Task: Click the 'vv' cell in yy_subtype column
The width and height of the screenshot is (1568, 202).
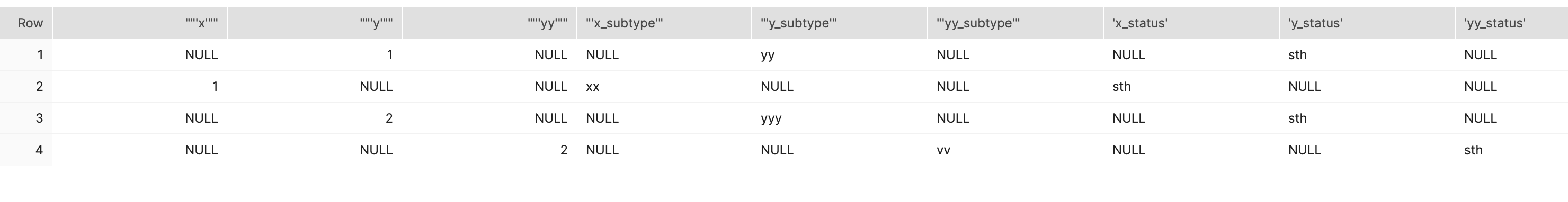Action: [943, 150]
